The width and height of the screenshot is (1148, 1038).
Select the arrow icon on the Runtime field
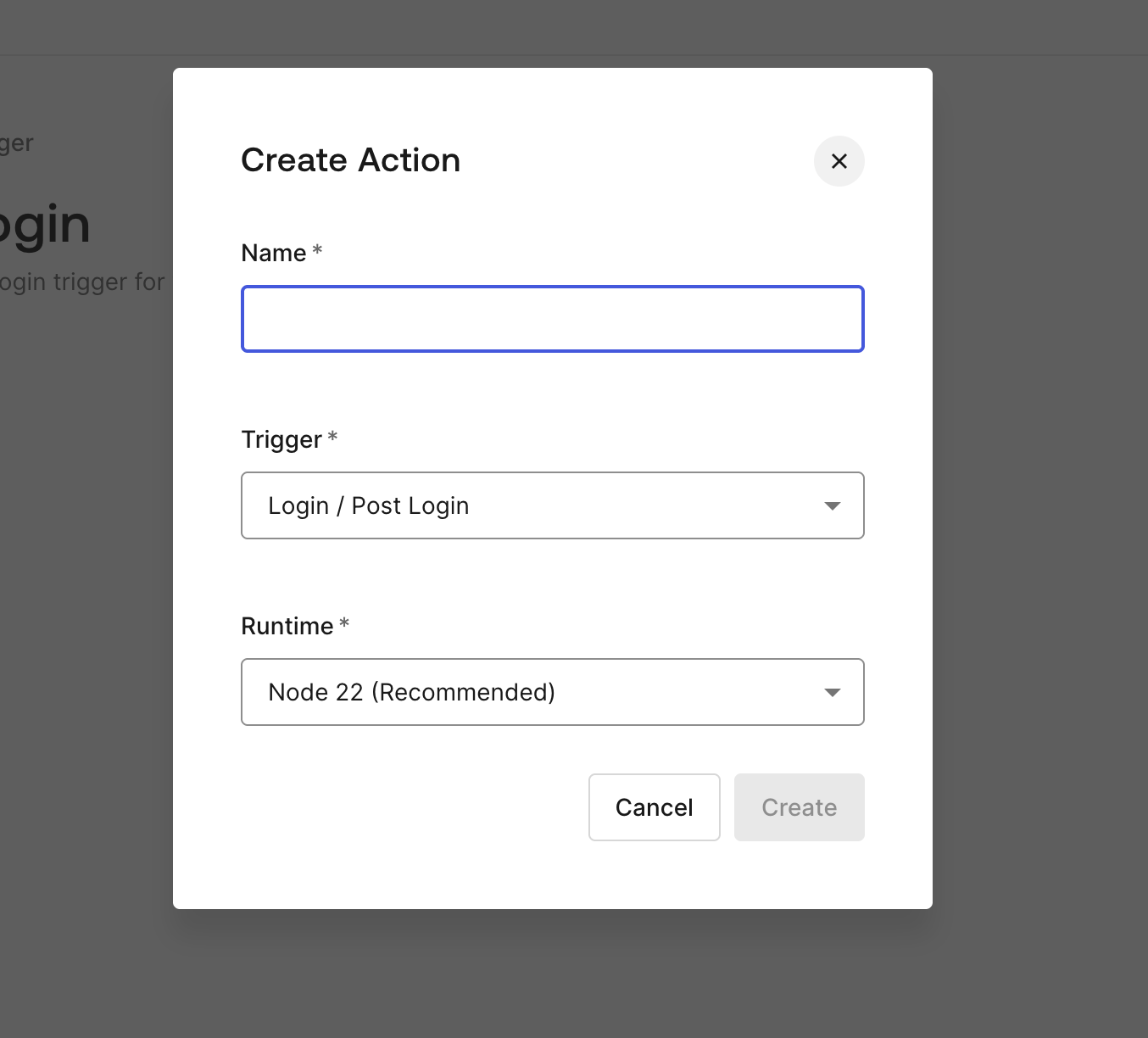(x=833, y=692)
